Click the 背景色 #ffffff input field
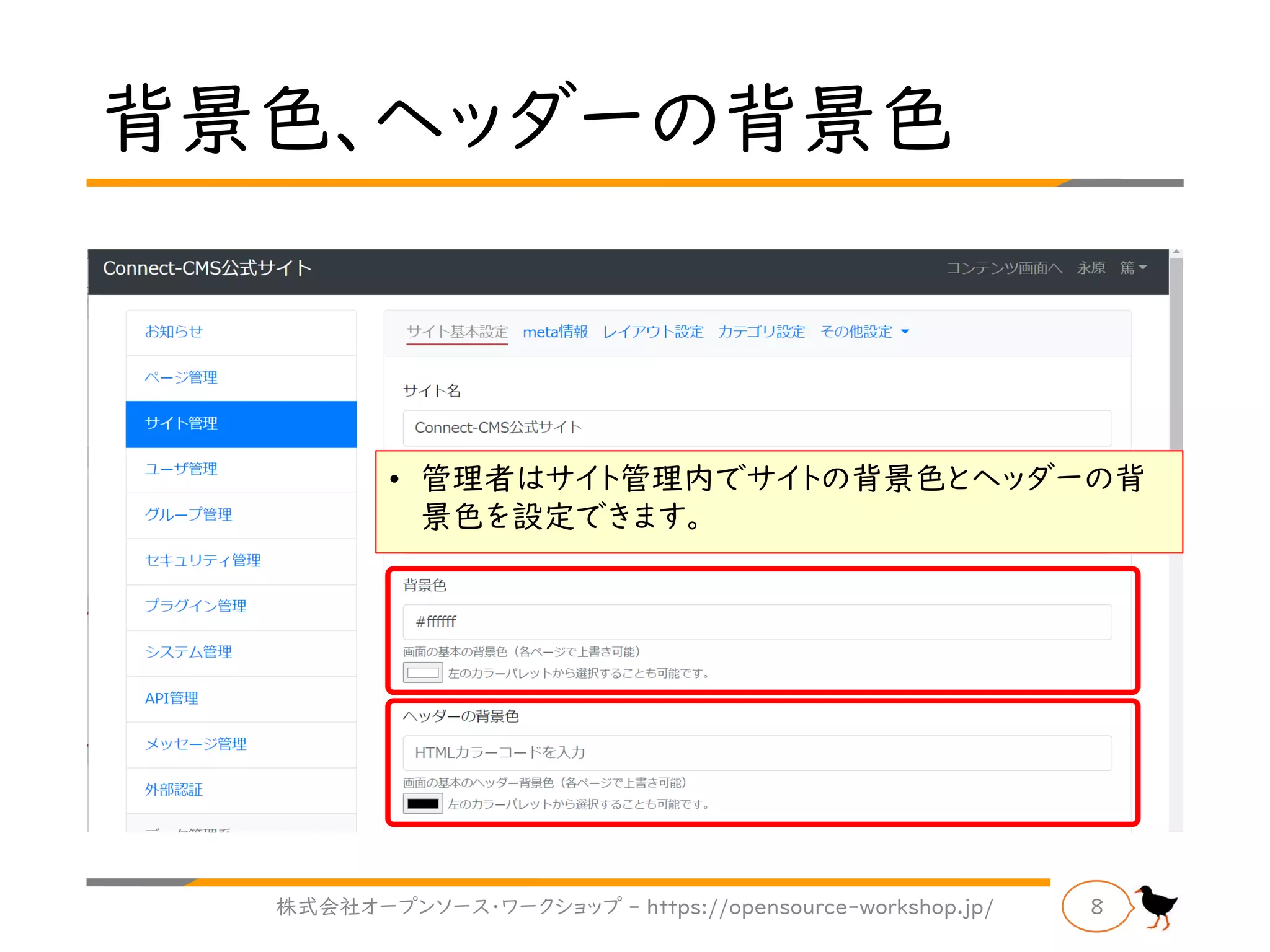This screenshot has height=952, width=1270. [x=757, y=622]
